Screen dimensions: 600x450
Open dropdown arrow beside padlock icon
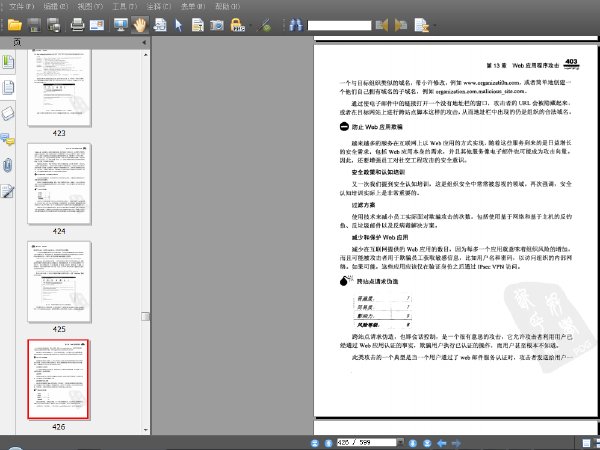click(250, 26)
